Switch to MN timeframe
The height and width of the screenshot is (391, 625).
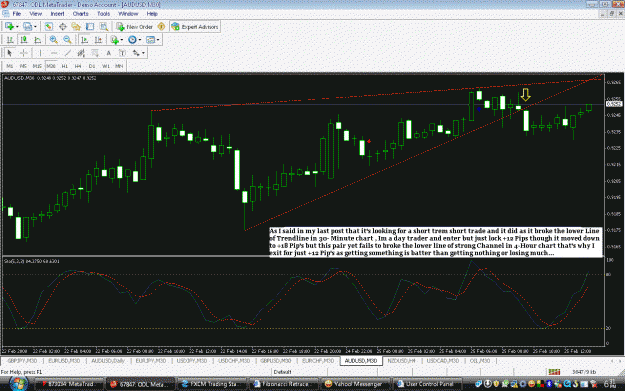tap(119, 66)
